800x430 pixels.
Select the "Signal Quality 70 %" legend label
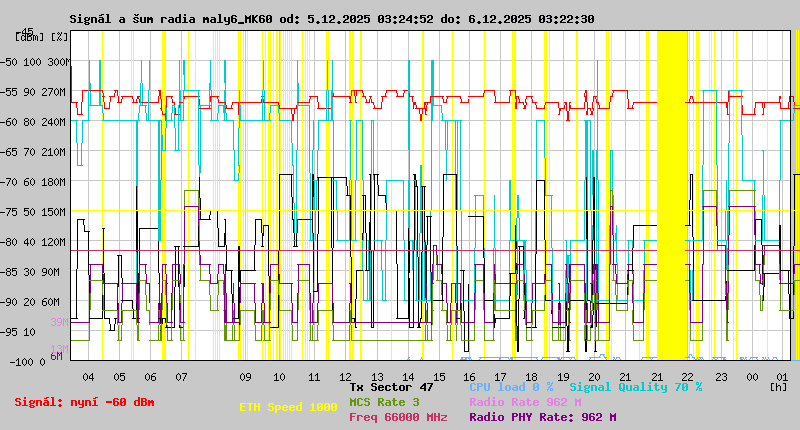coord(636,387)
